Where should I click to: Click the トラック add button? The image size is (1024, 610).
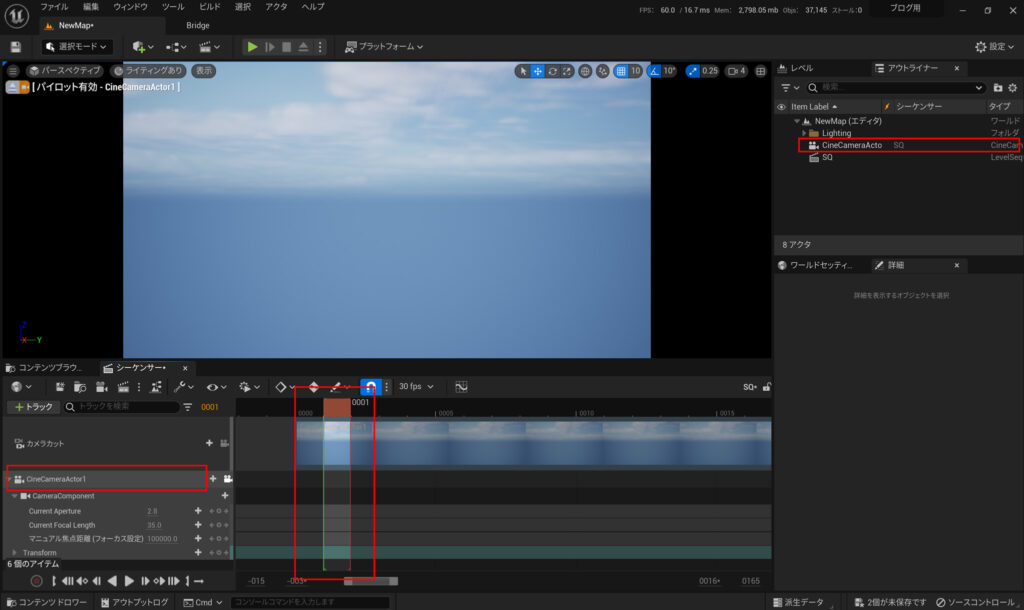31,407
